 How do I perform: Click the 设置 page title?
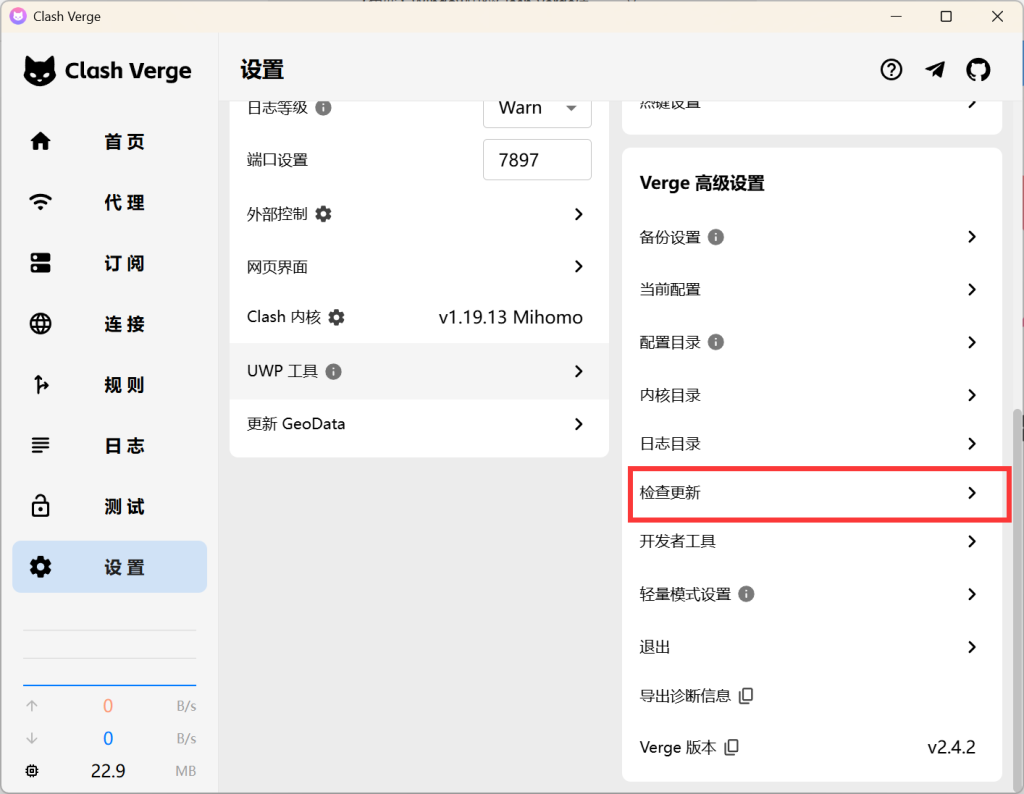[x=262, y=70]
